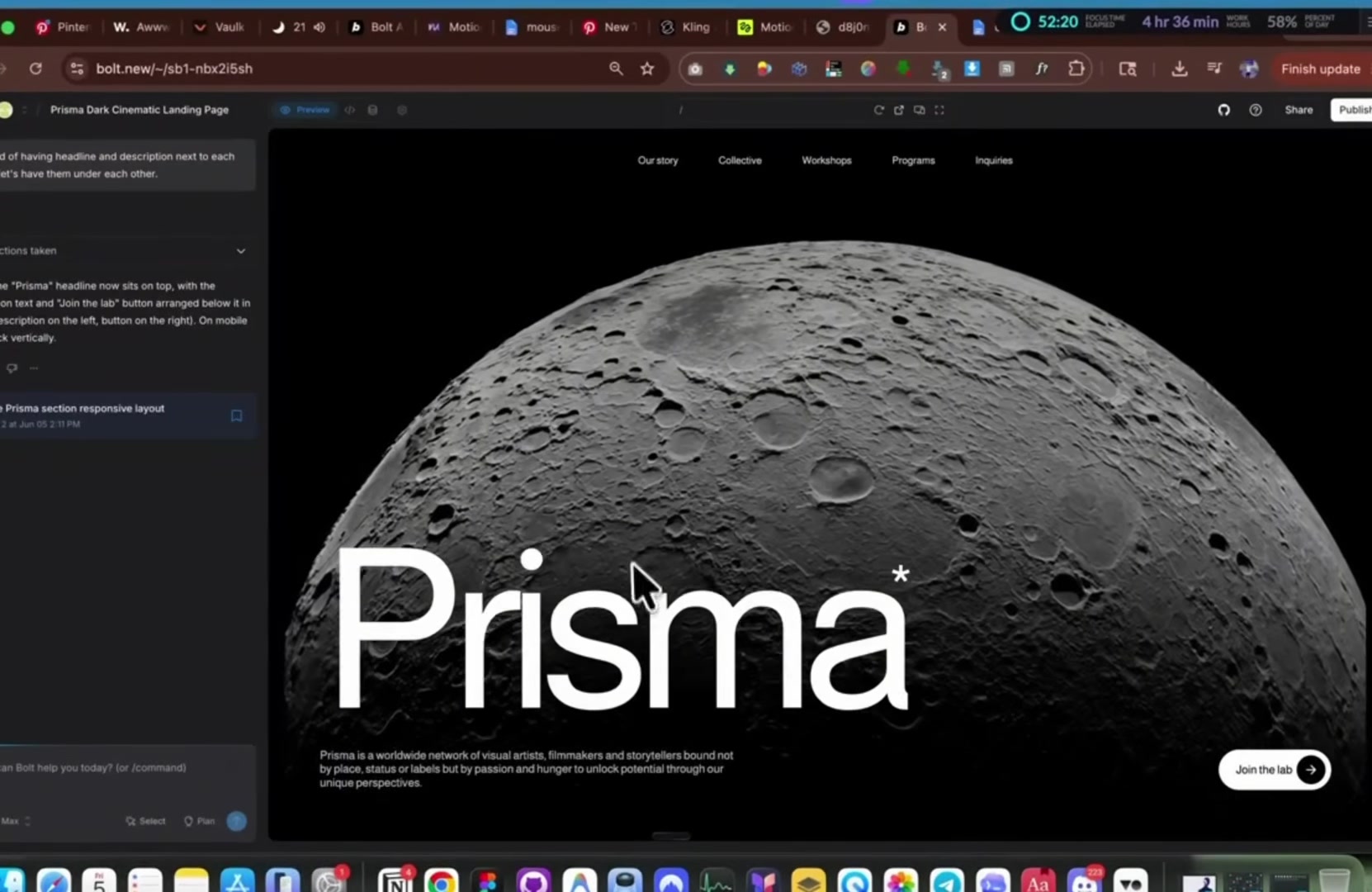Screen dimensions: 1372x892
Task: Open the 'mous' document browser tab
Action: [x=532, y=27]
